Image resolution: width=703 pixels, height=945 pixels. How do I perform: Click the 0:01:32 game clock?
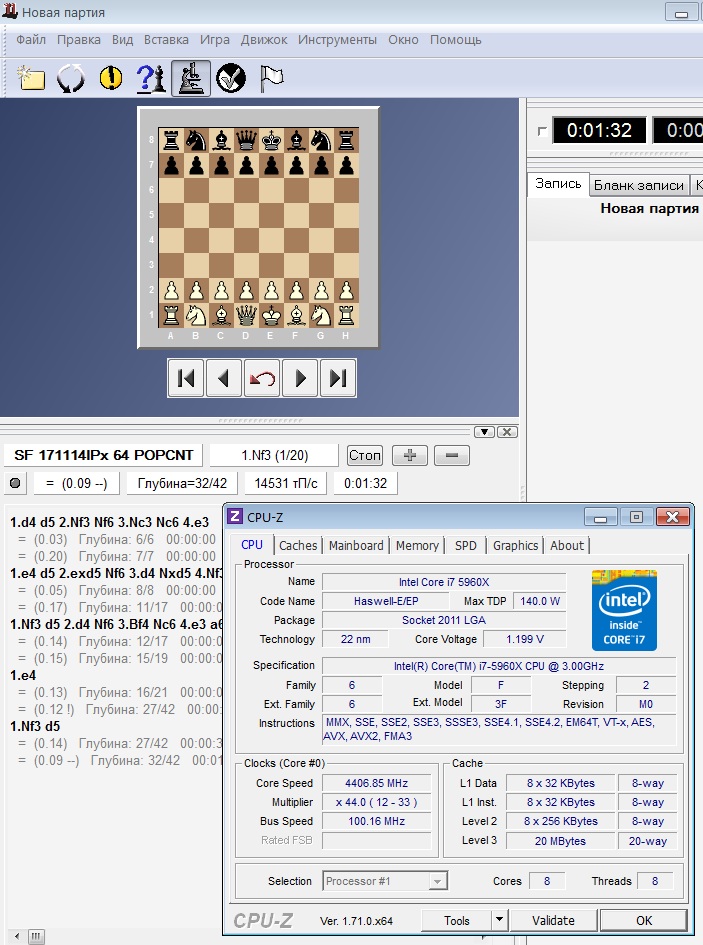(x=599, y=130)
